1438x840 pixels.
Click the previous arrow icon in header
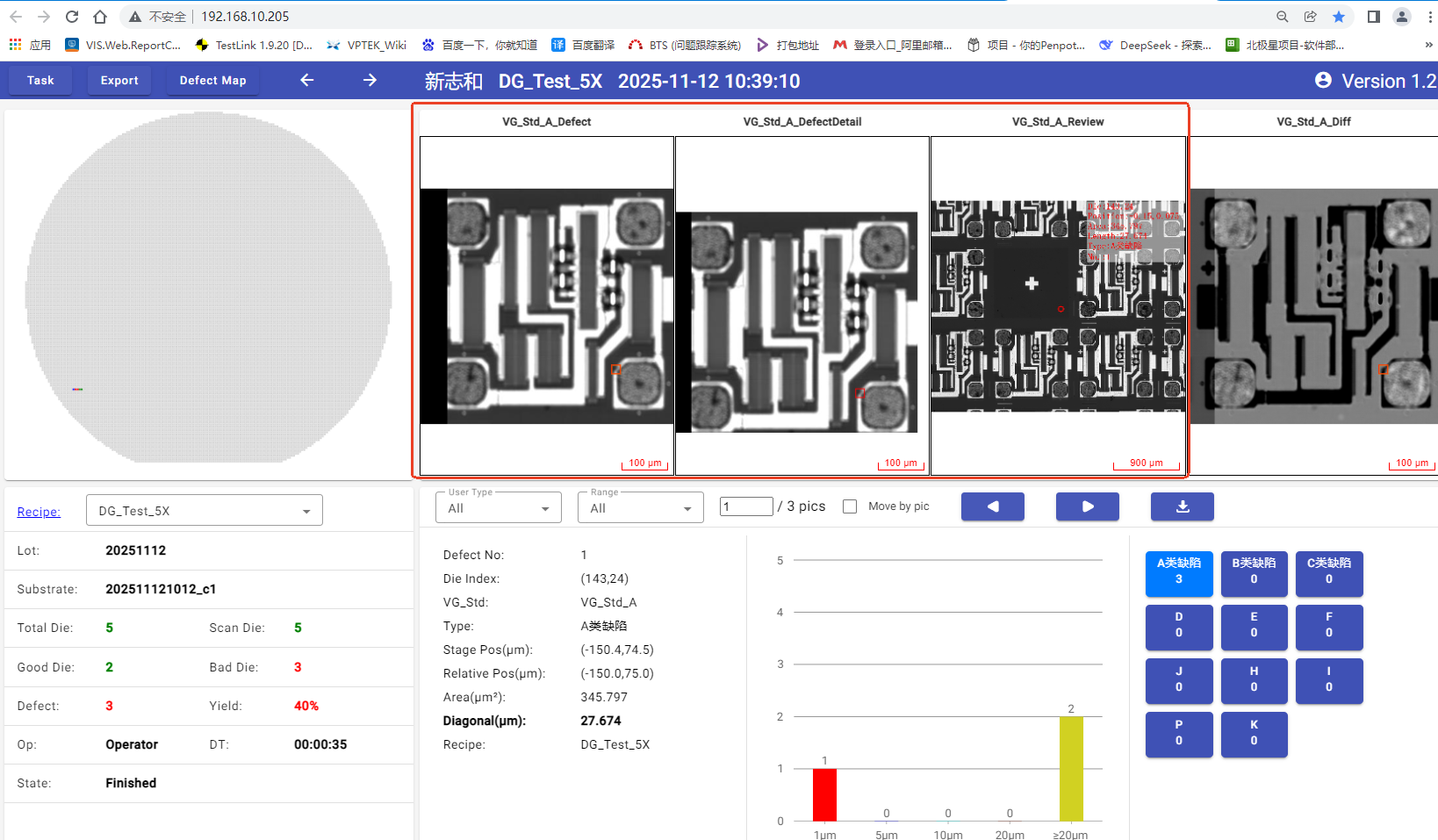[x=306, y=80]
